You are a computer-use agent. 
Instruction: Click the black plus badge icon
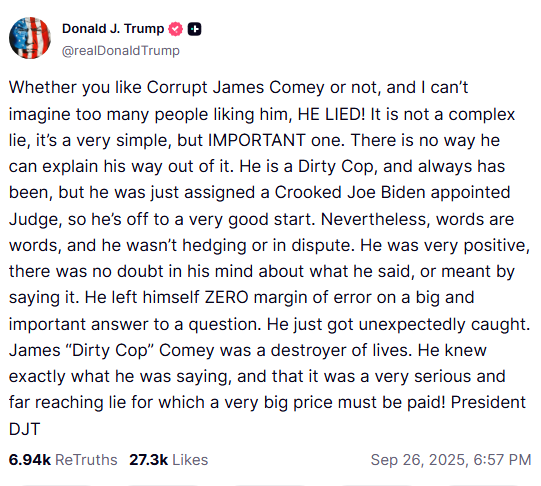coord(195,29)
